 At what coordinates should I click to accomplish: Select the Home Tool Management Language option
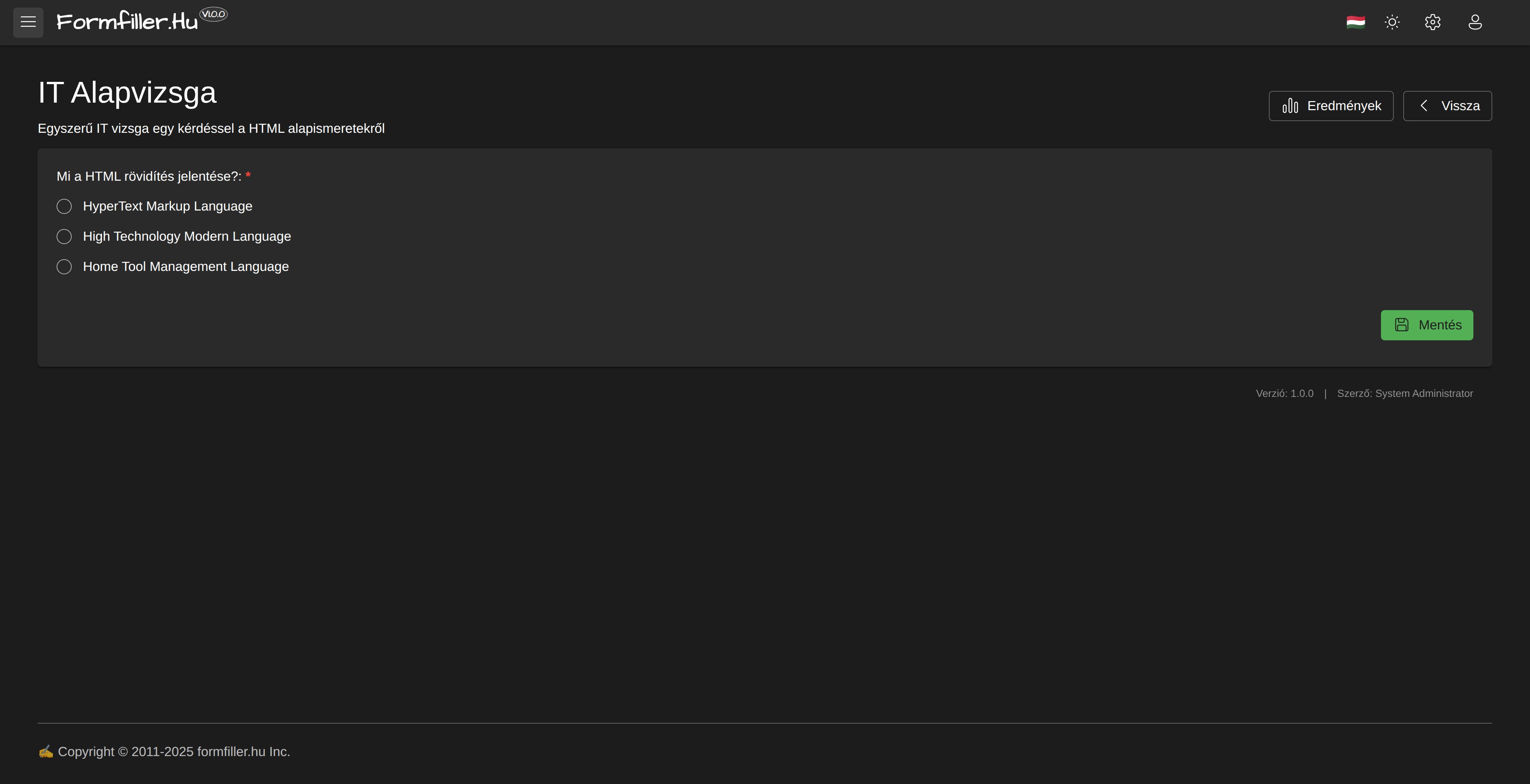64,267
